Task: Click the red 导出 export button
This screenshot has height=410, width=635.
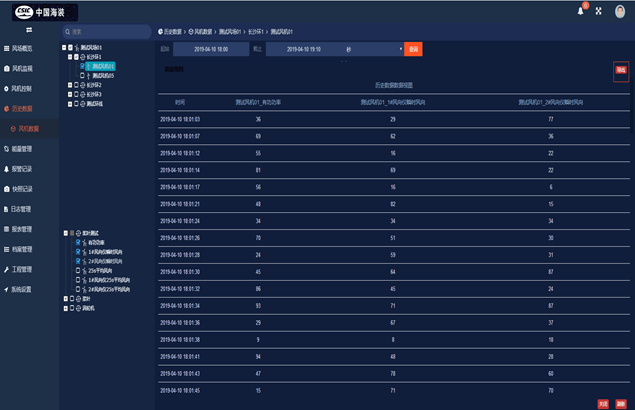Action: coord(620,71)
